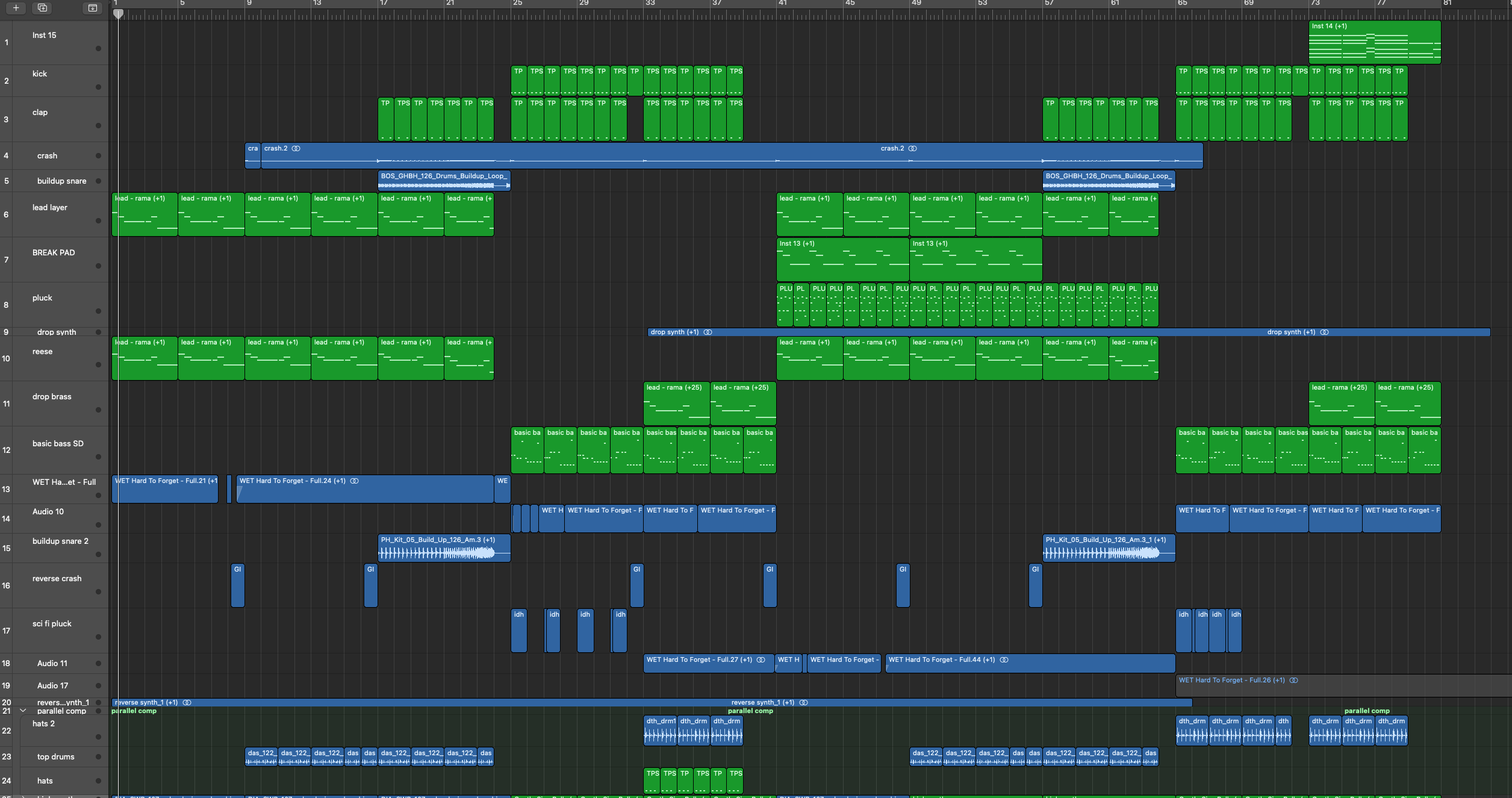The height and width of the screenshot is (798, 1512).
Task: Collapse the parallel comp track stack
Action: pyautogui.click(x=23, y=711)
